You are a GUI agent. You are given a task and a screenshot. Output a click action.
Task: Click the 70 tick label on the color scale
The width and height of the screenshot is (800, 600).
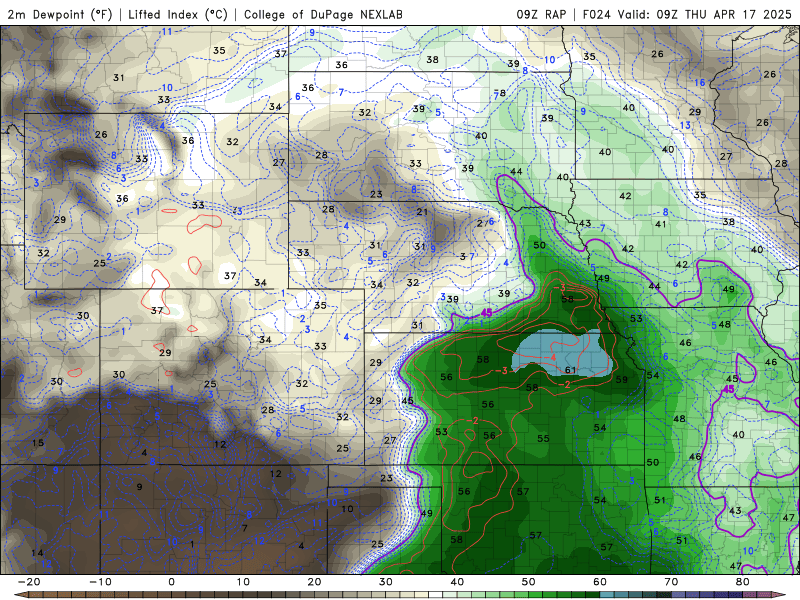671,582
